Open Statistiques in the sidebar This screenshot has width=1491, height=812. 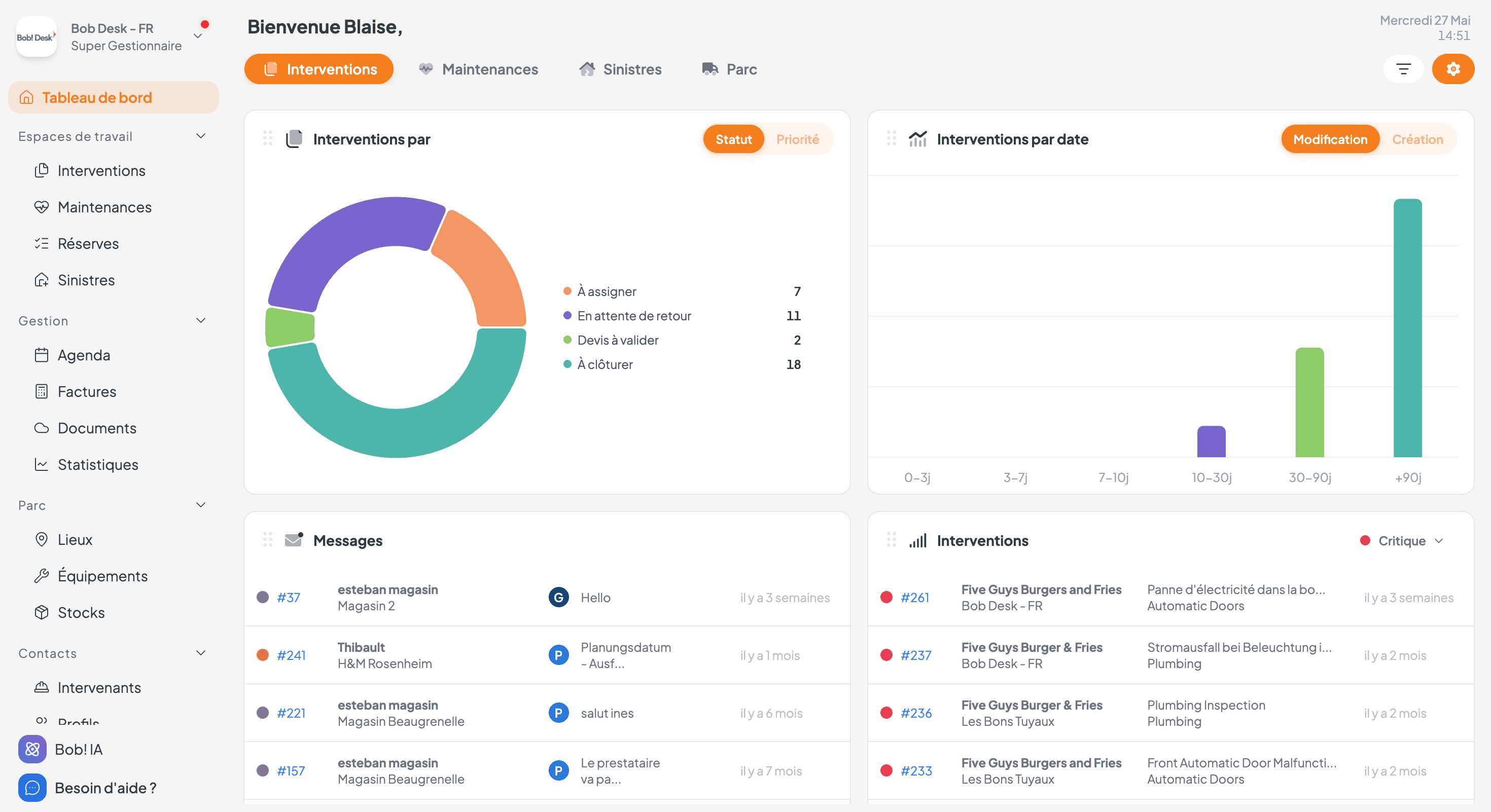(98, 464)
